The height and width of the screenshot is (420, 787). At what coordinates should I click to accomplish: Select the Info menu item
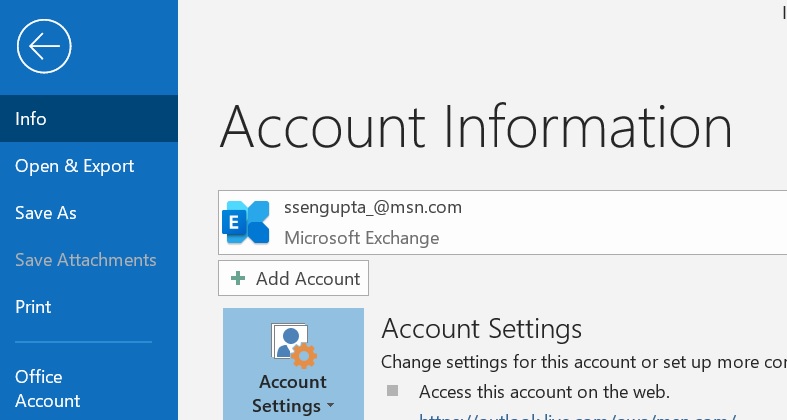pos(89,119)
